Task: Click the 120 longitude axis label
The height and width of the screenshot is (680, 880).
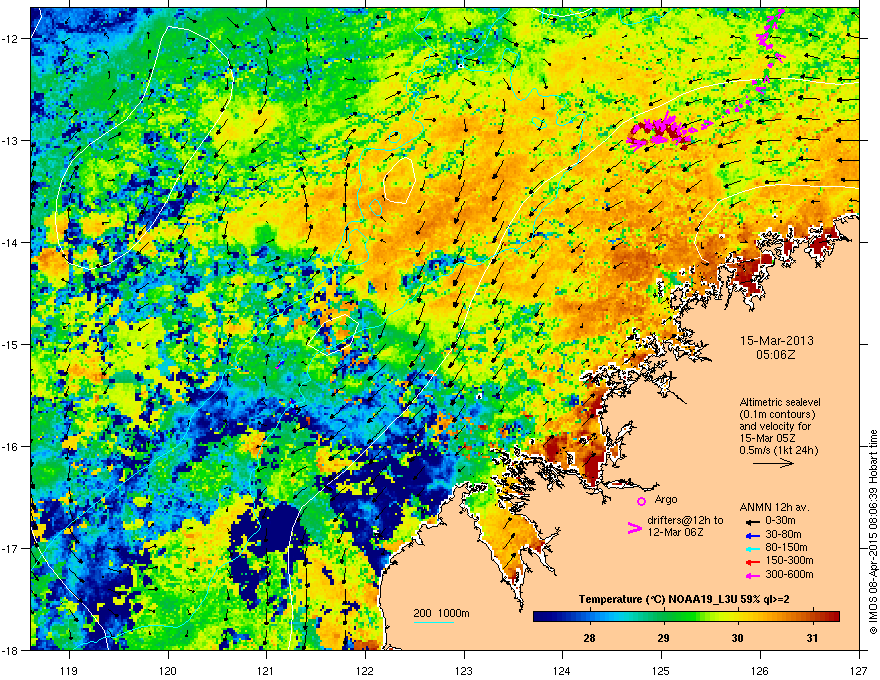Action: [168, 670]
